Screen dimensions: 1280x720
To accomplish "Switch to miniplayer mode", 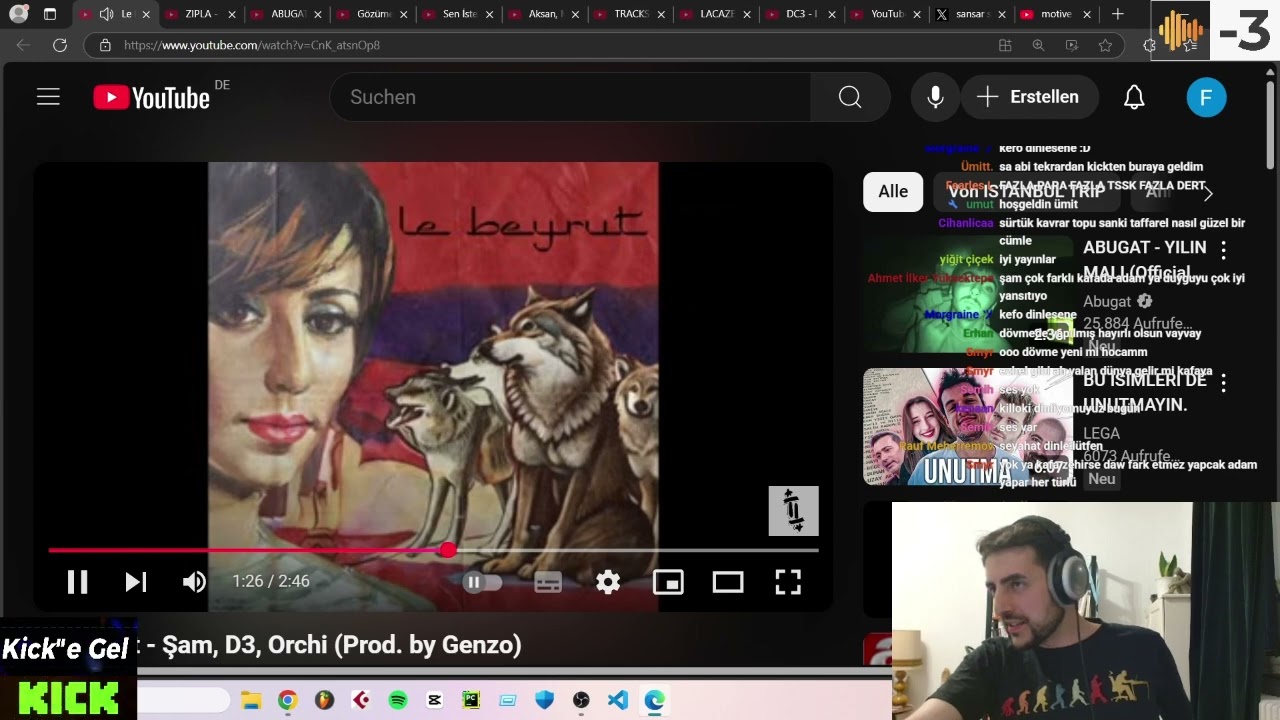I will [668, 582].
